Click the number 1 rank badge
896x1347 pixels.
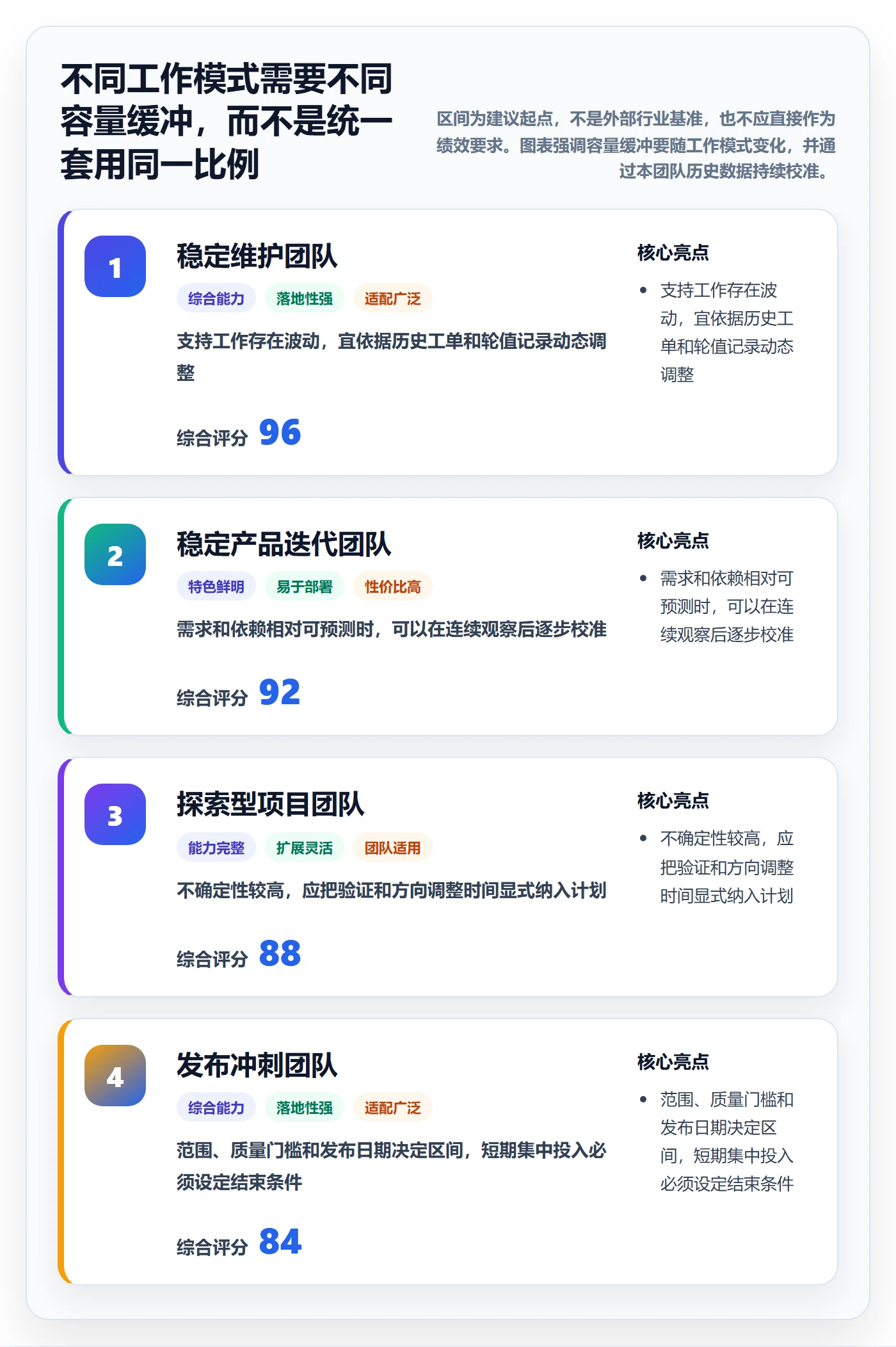pyautogui.click(x=115, y=266)
